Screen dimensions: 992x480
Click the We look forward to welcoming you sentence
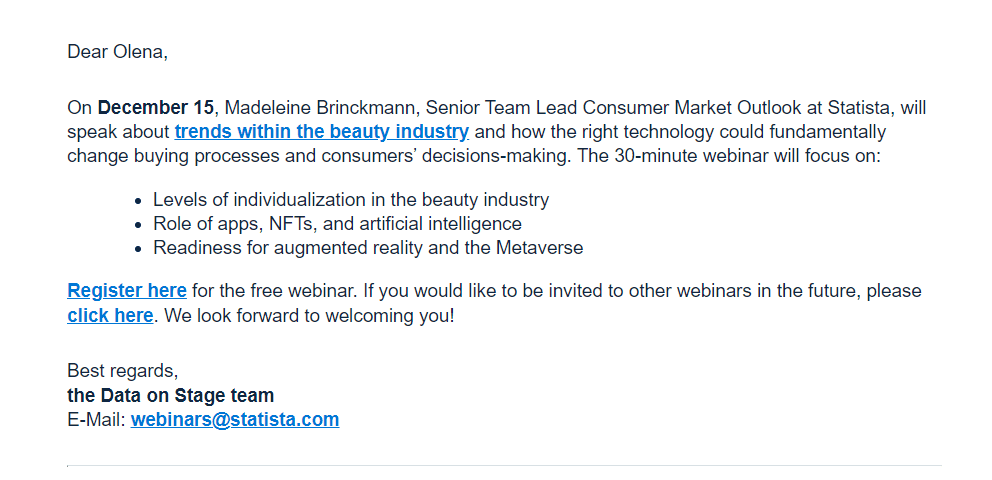coord(309,315)
